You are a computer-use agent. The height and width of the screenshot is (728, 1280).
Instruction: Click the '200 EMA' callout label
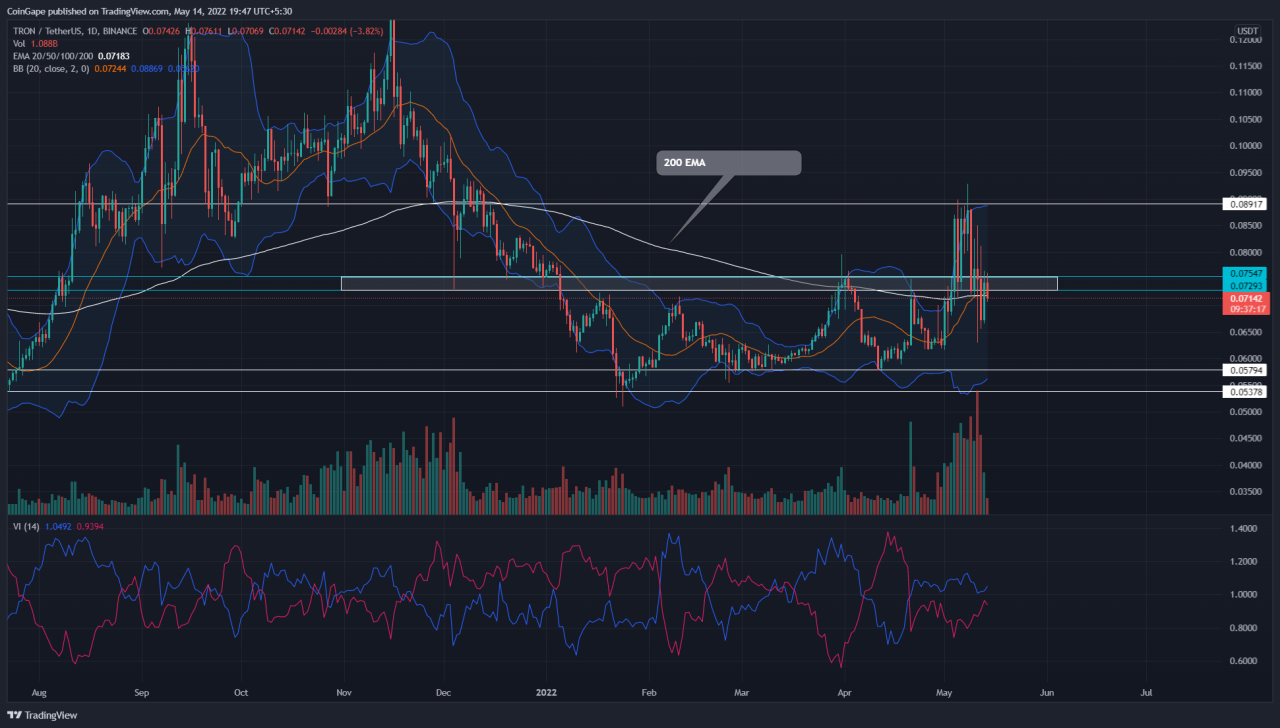point(729,163)
